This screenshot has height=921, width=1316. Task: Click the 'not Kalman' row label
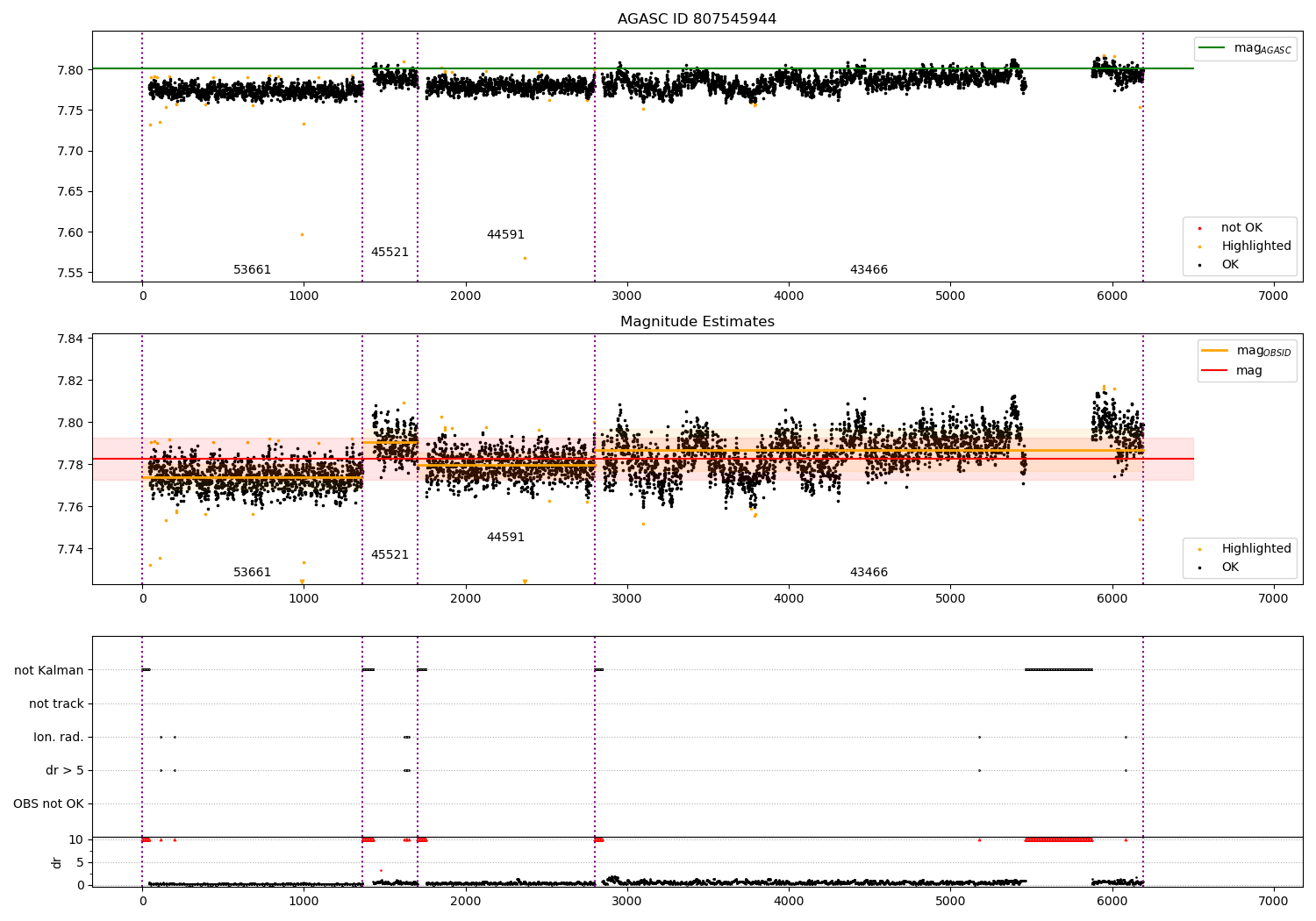pos(49,671)
